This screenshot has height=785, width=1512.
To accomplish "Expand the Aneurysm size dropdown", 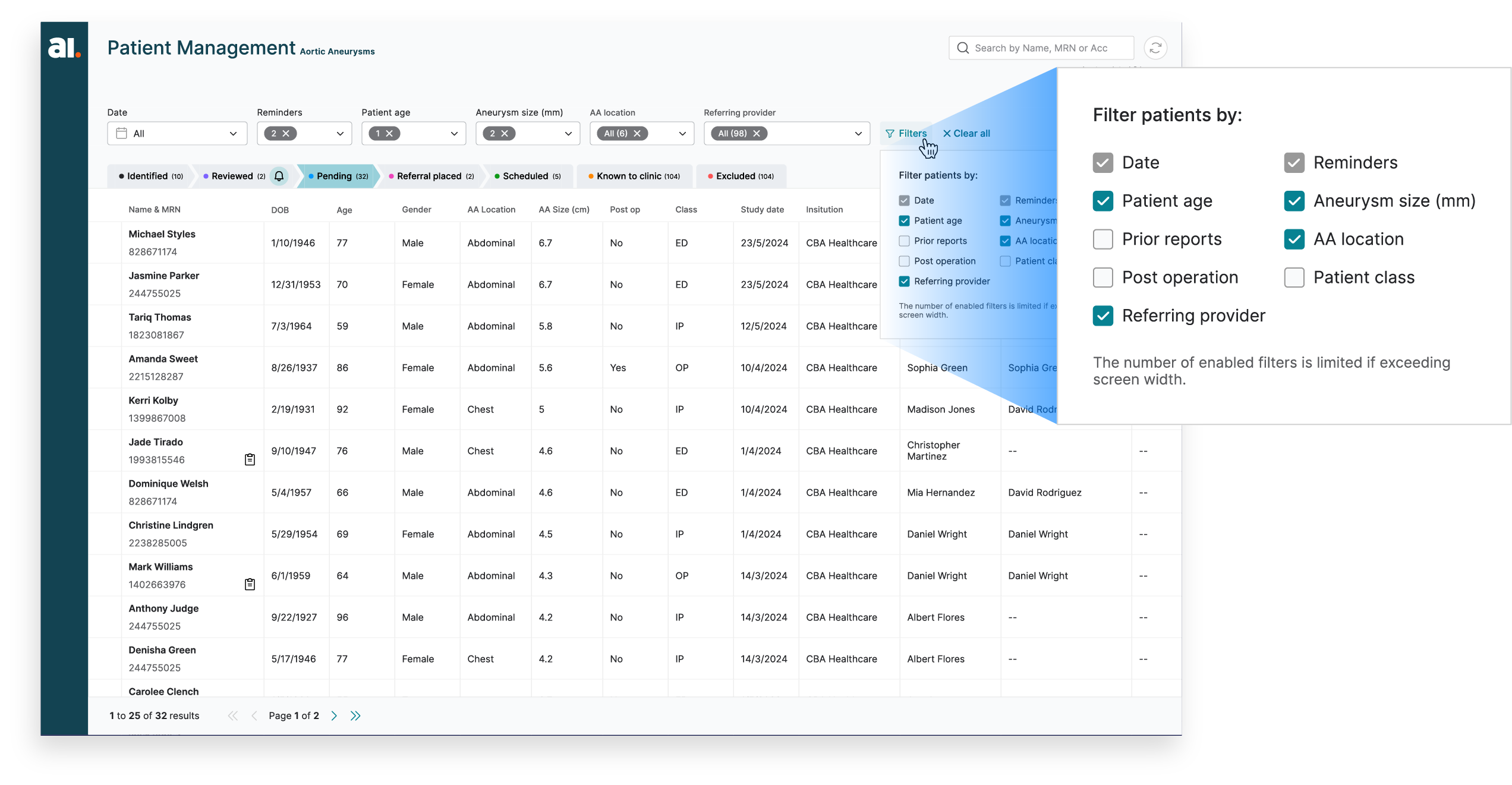I will [x=568, y=134].
